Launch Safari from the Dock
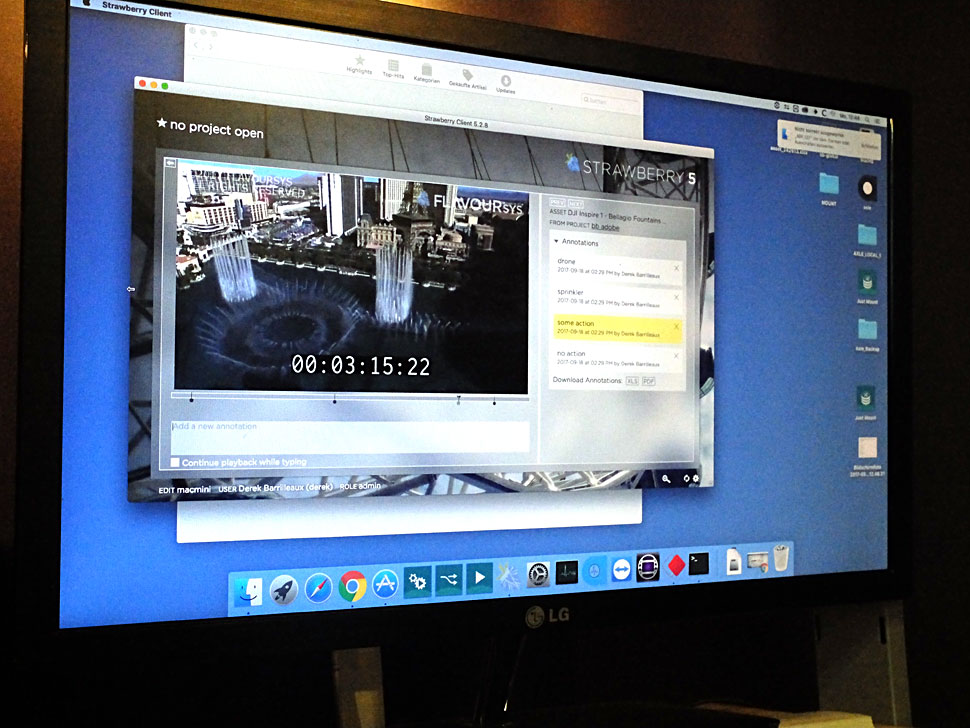 pos(318,588)
